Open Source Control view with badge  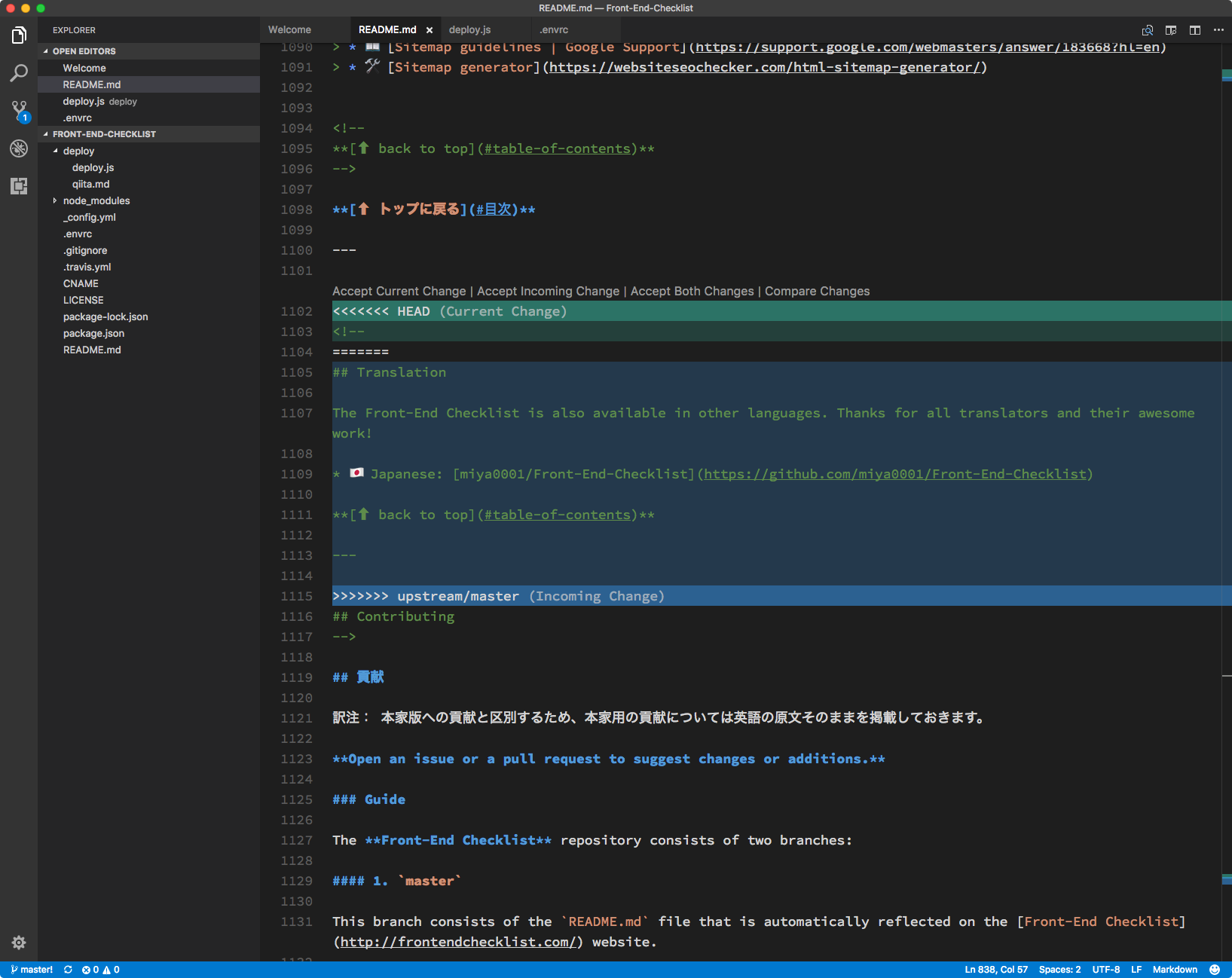(x=19, y=111)
